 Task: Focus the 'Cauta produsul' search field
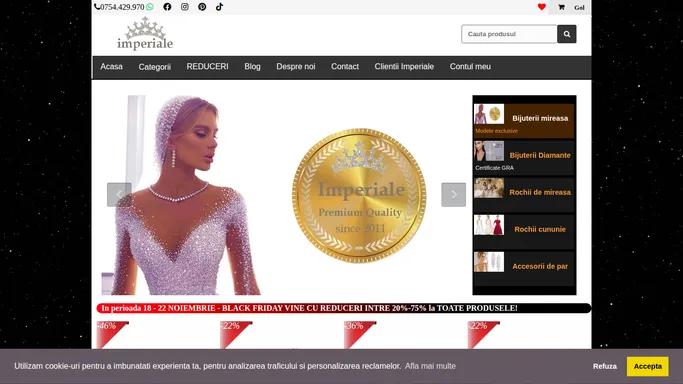pos(509,34)
